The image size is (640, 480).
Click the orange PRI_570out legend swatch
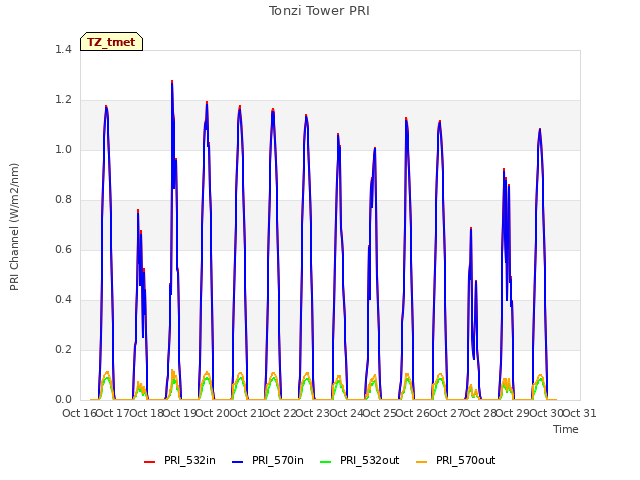[422, 461]
